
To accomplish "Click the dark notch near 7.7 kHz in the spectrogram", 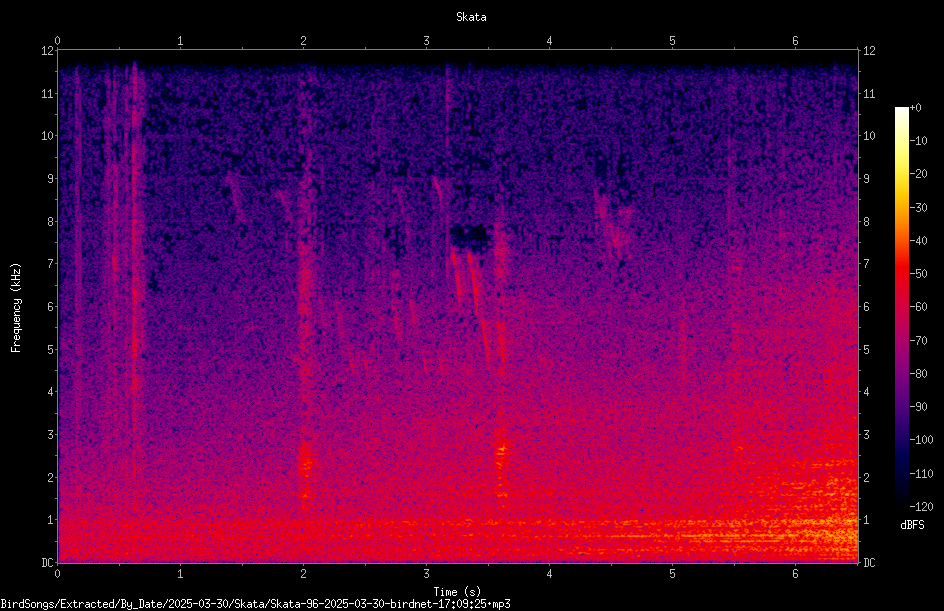I will pyautogui.click(x=470, y=238).
